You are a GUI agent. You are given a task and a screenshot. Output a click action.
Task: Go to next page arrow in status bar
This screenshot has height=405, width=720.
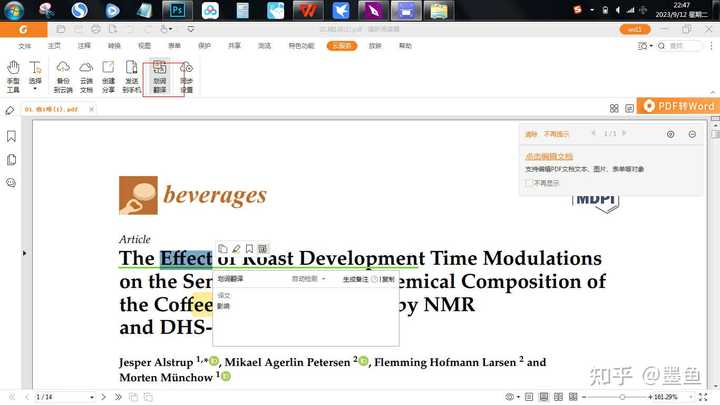tap(103, 397)
